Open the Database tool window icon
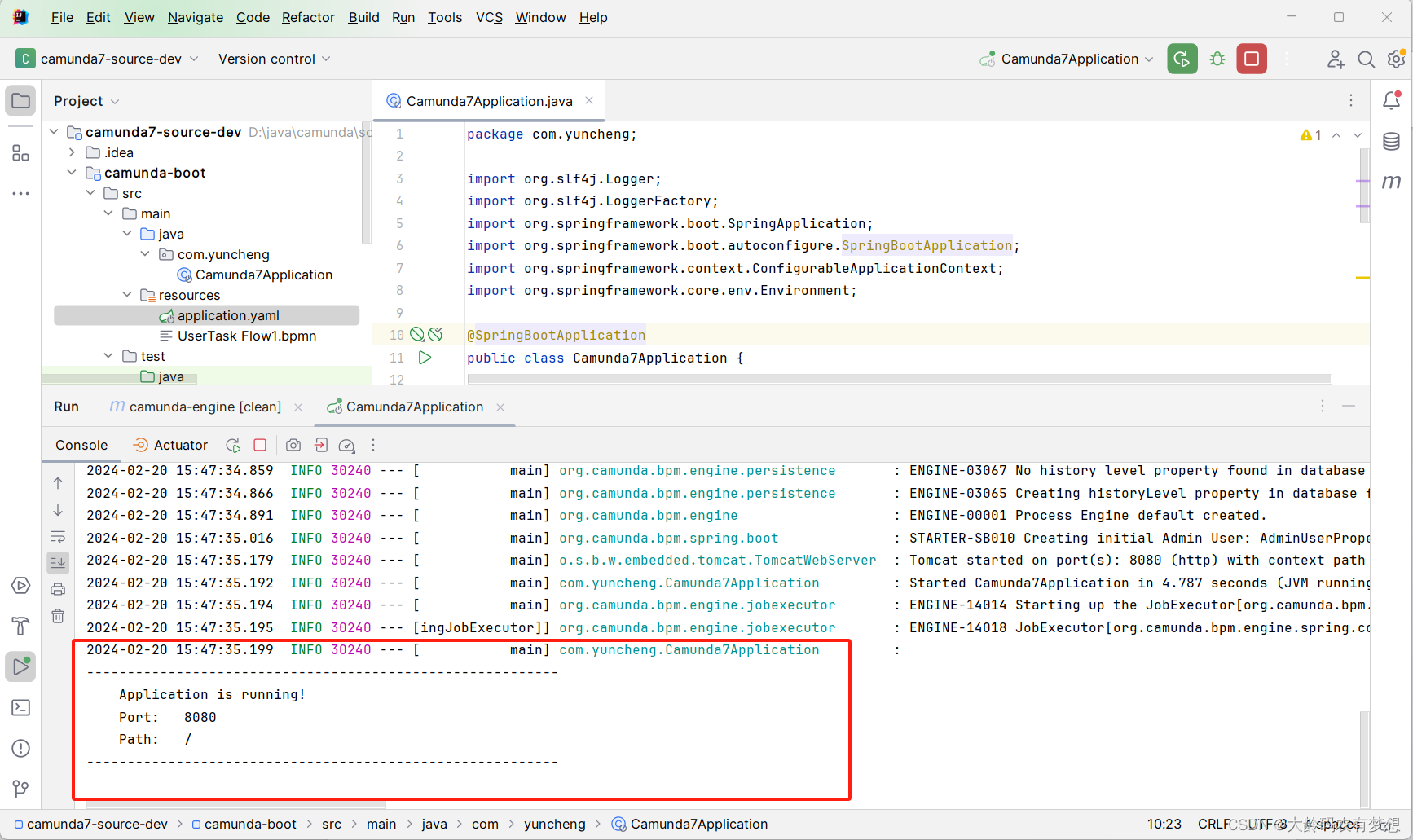The height and width of the screenshot is (840, 1413). click(1392, 142)
